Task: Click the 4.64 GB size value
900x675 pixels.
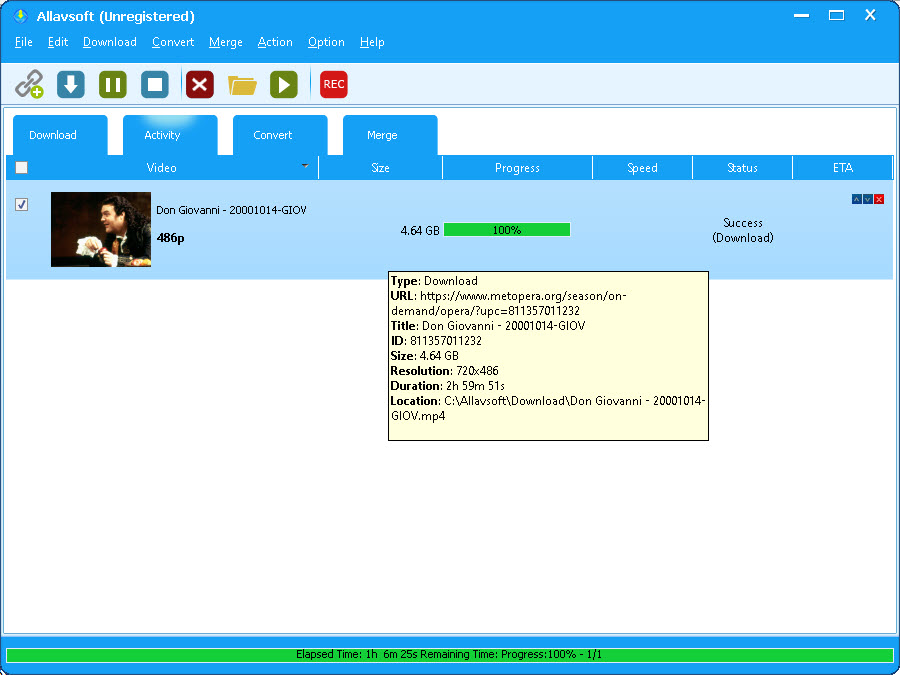Action: (420, 231)
